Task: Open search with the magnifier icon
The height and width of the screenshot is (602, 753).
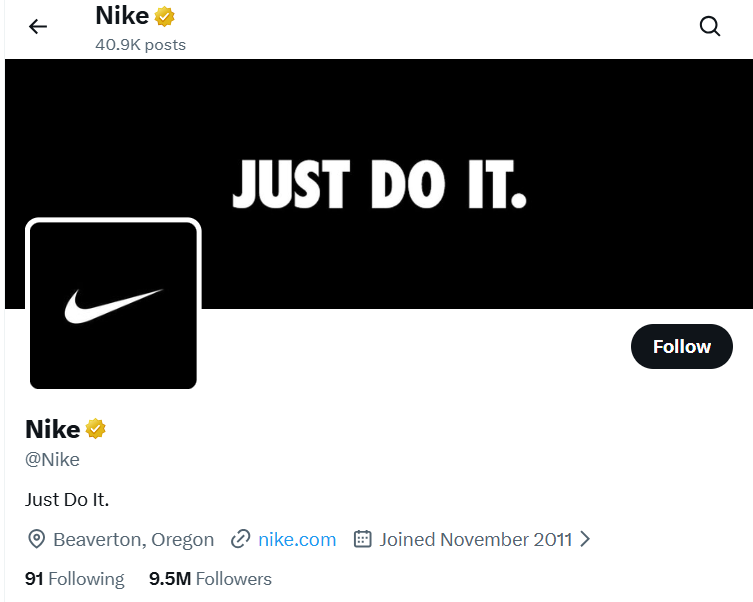Action: [710, 27]
